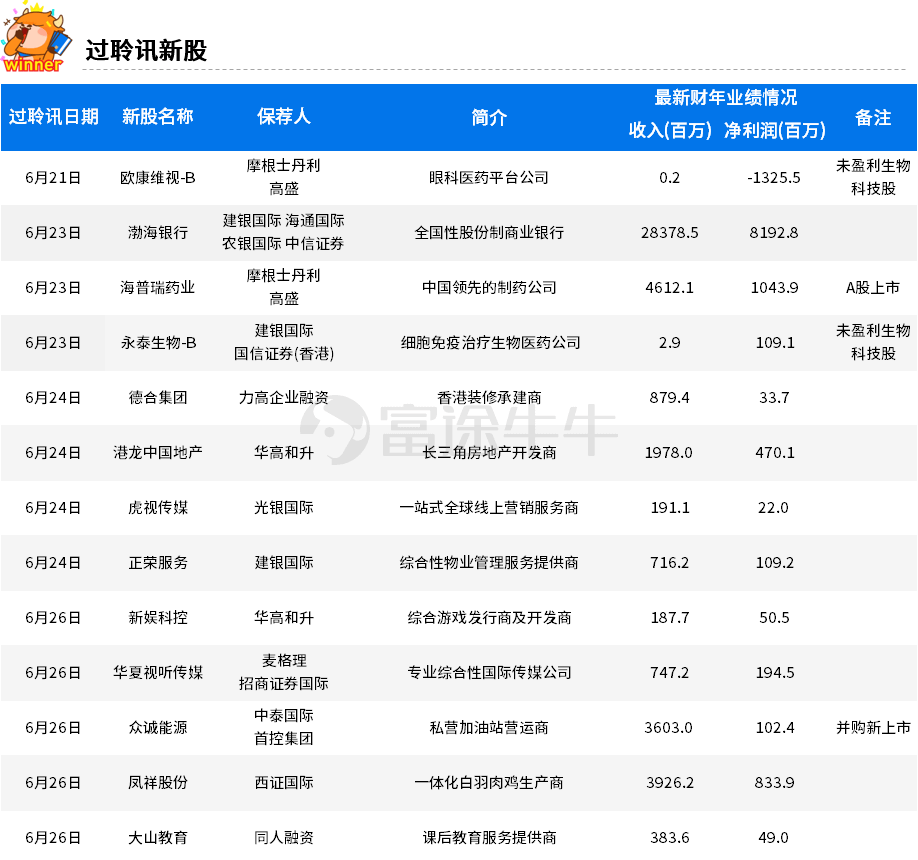Screen dimensions: 918x860
Task: Click the 过聆讯日期 column header
Action: pos(53,117)
